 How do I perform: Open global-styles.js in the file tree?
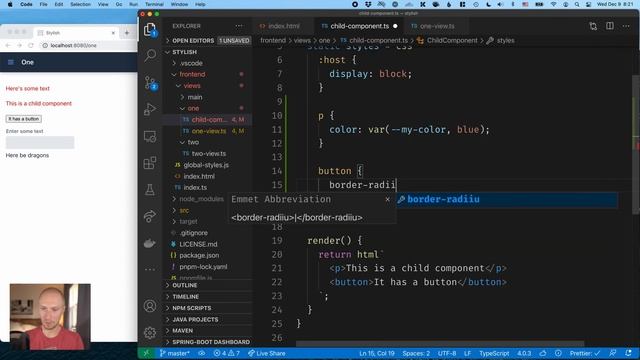(x=206, y=165)
